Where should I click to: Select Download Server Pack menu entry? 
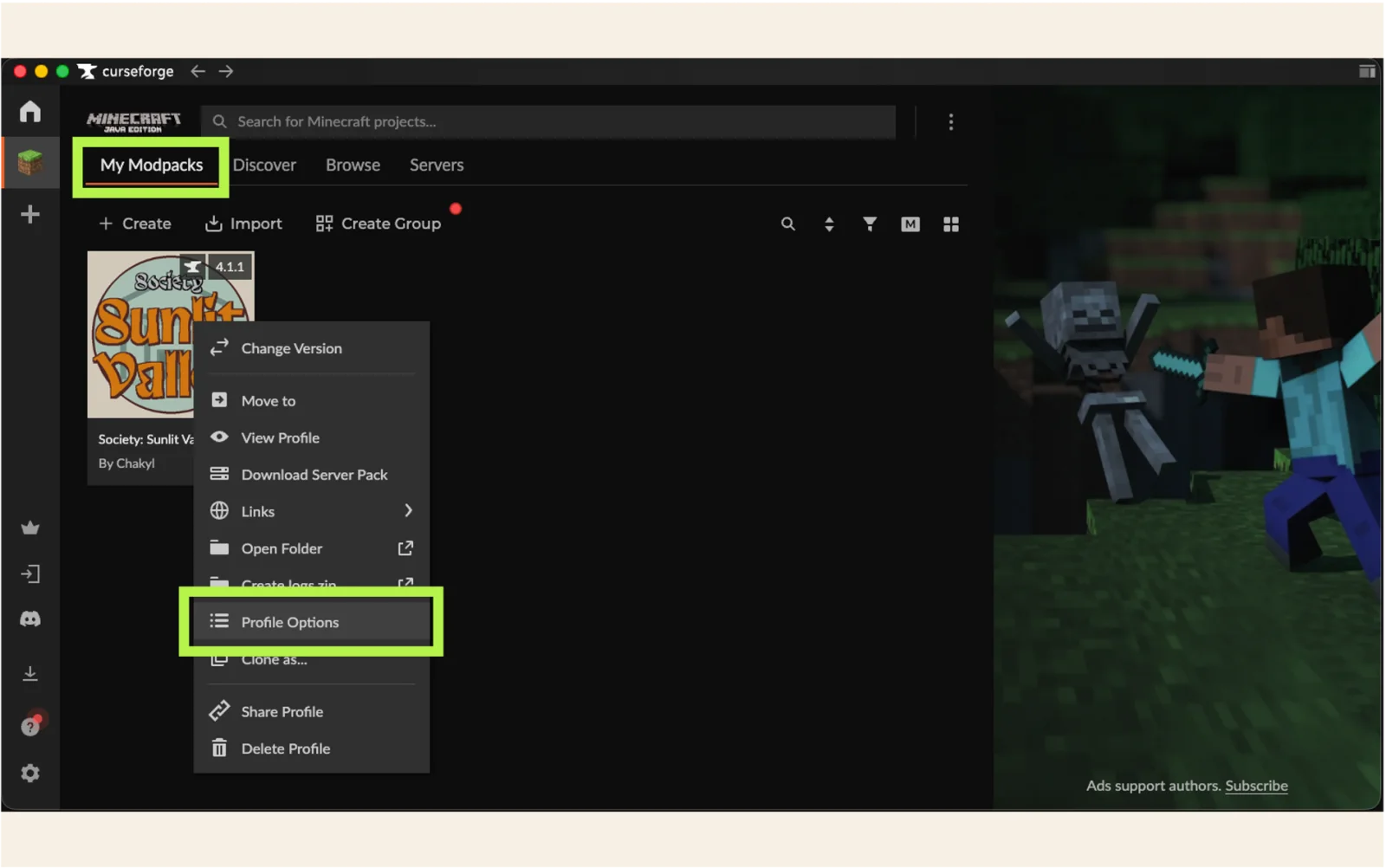coord(312,475)
